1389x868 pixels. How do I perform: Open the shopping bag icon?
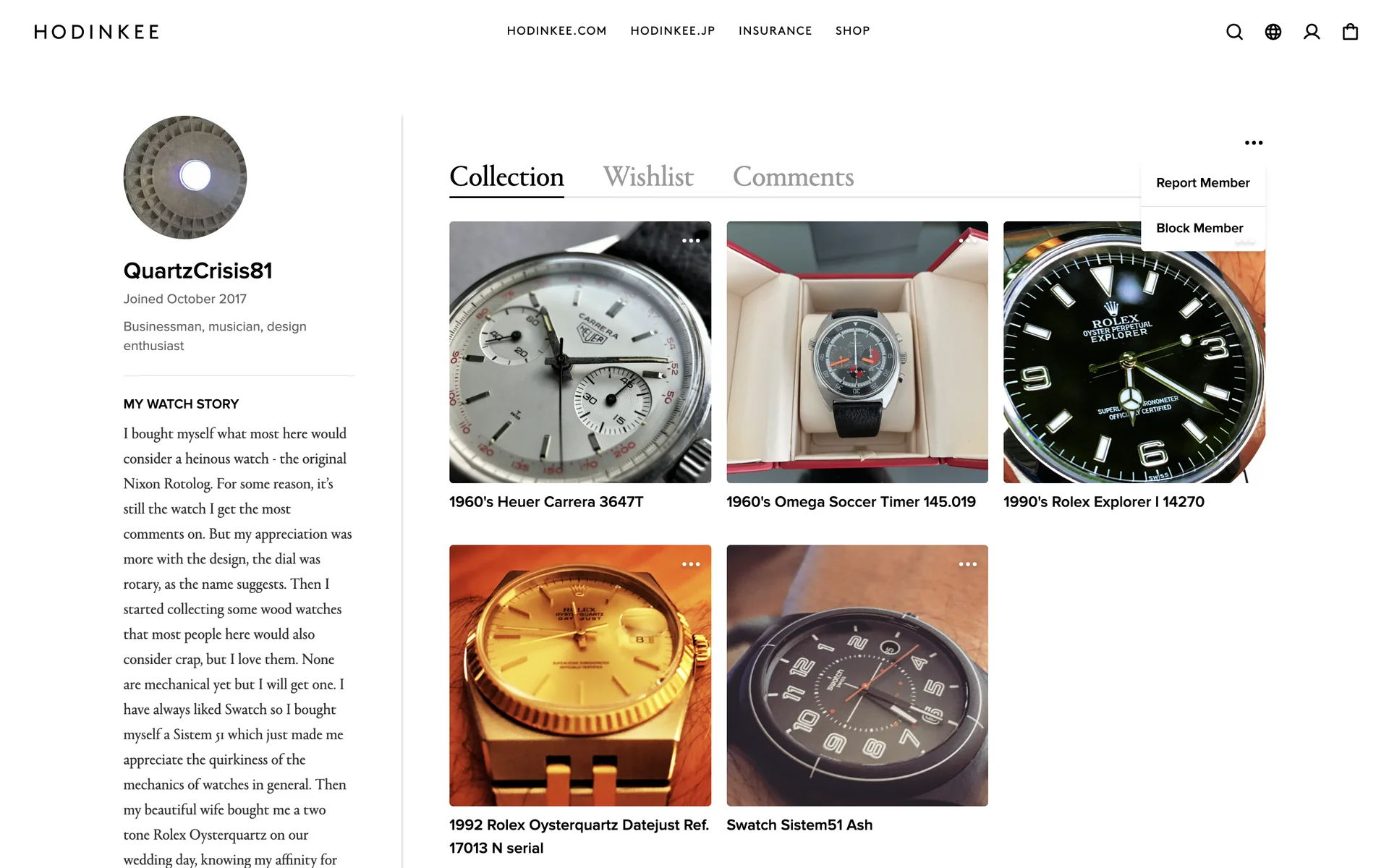(x=1350, y=32)
